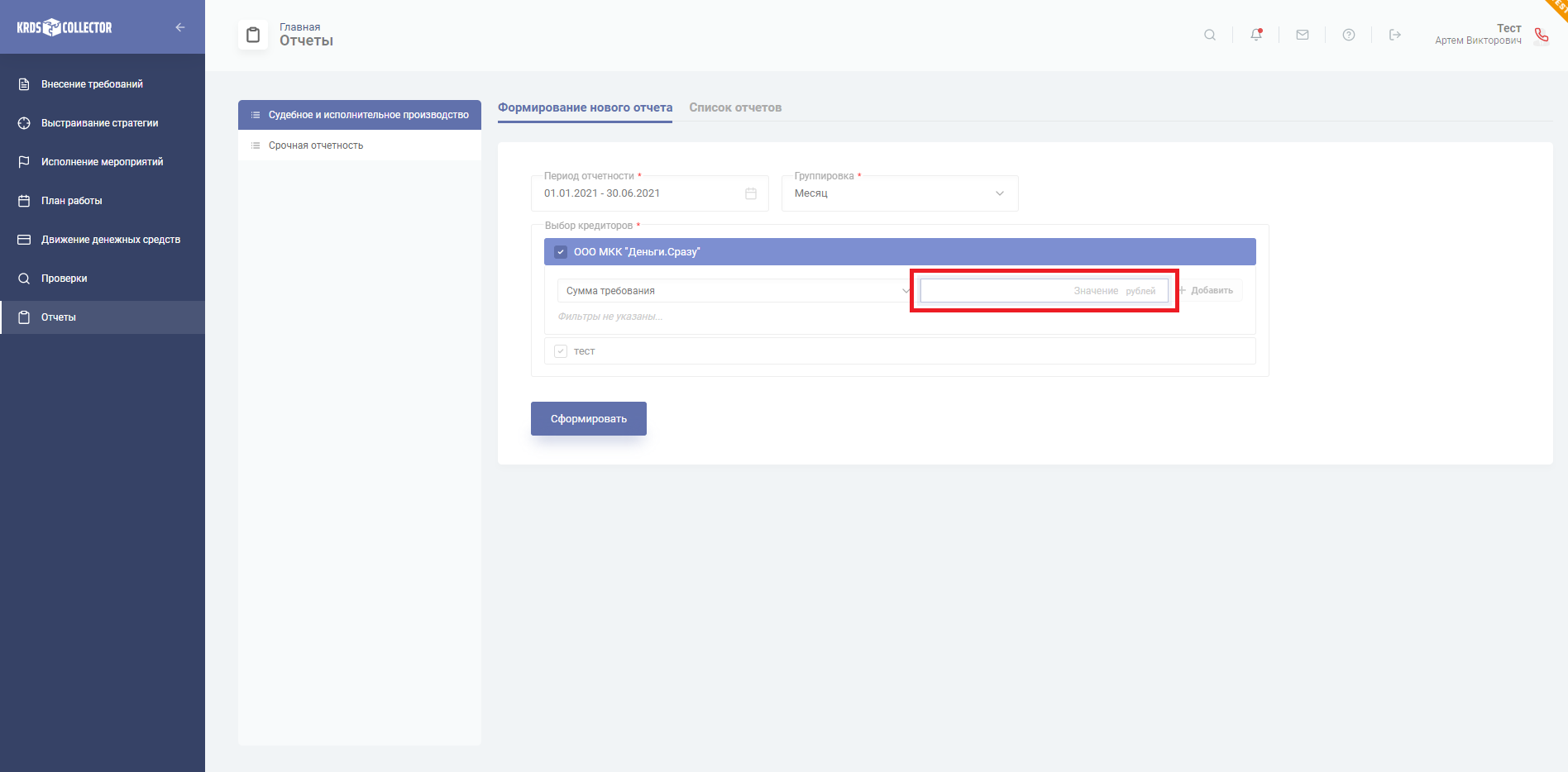
Task: Click the ООО МКК "Деньги.Сразу" creditor row
Action: coord(900,252)
